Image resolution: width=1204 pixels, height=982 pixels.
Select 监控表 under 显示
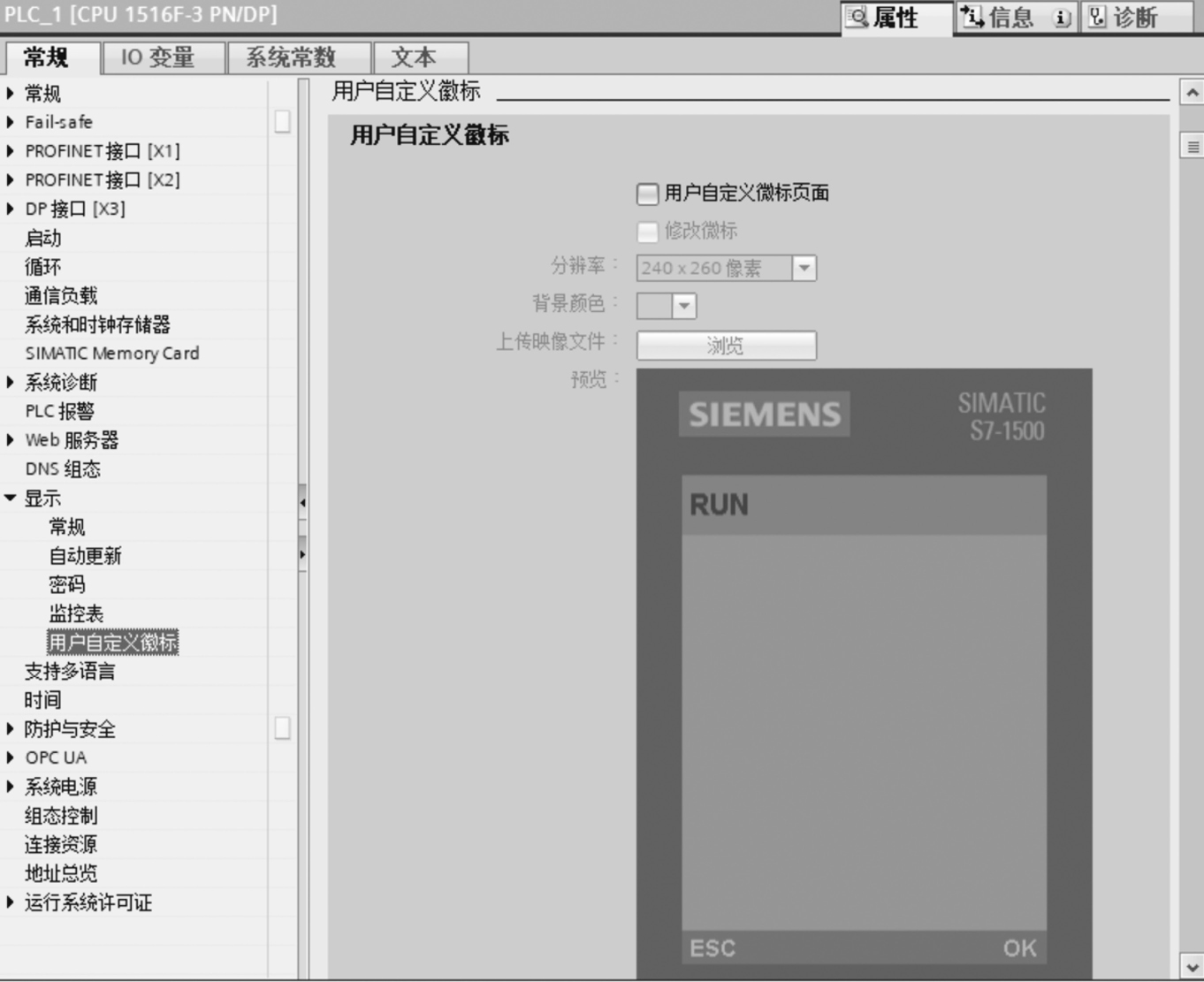point(76,613)
